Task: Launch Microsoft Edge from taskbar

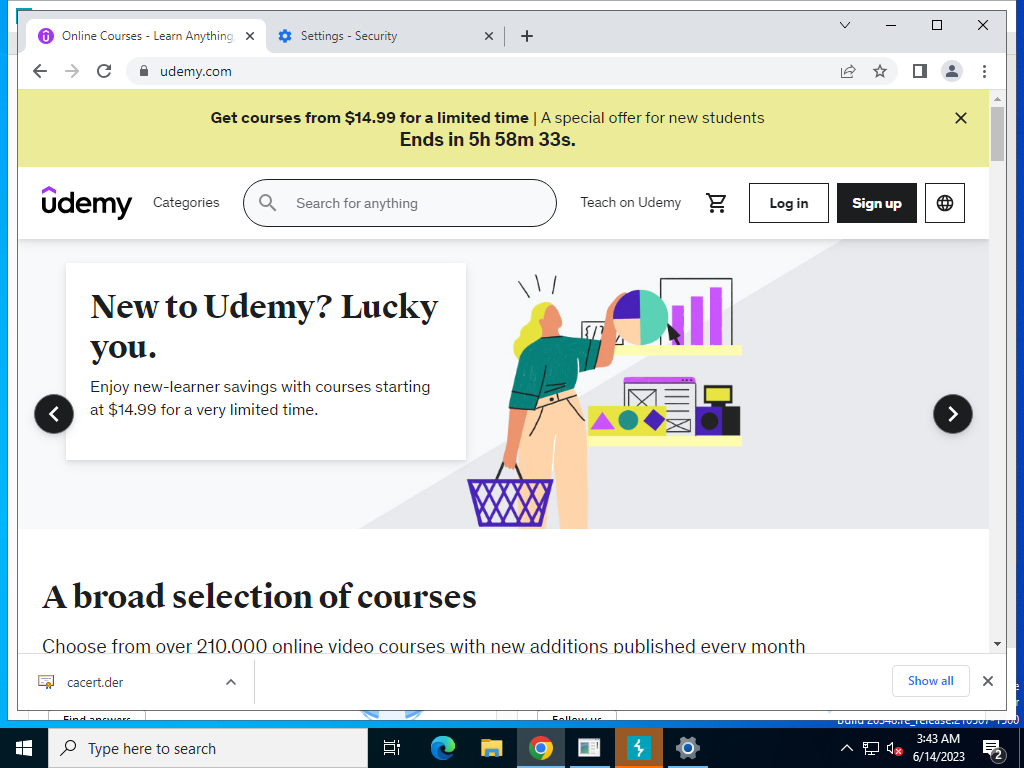Action: point(442,748)
